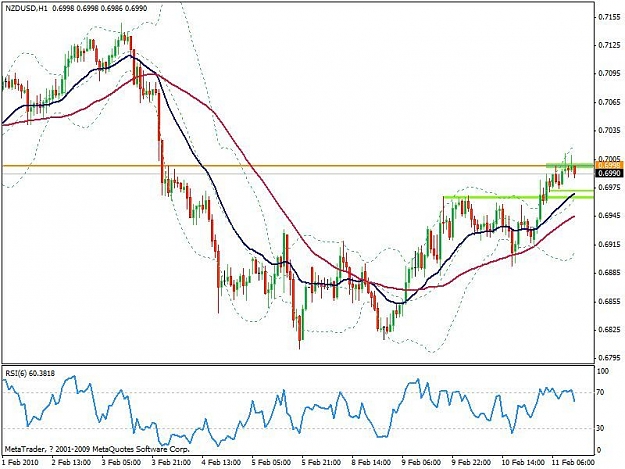The image size is (625, 469).
Task: Click the 9 Feb 22:00 time label
Action: 472,463
